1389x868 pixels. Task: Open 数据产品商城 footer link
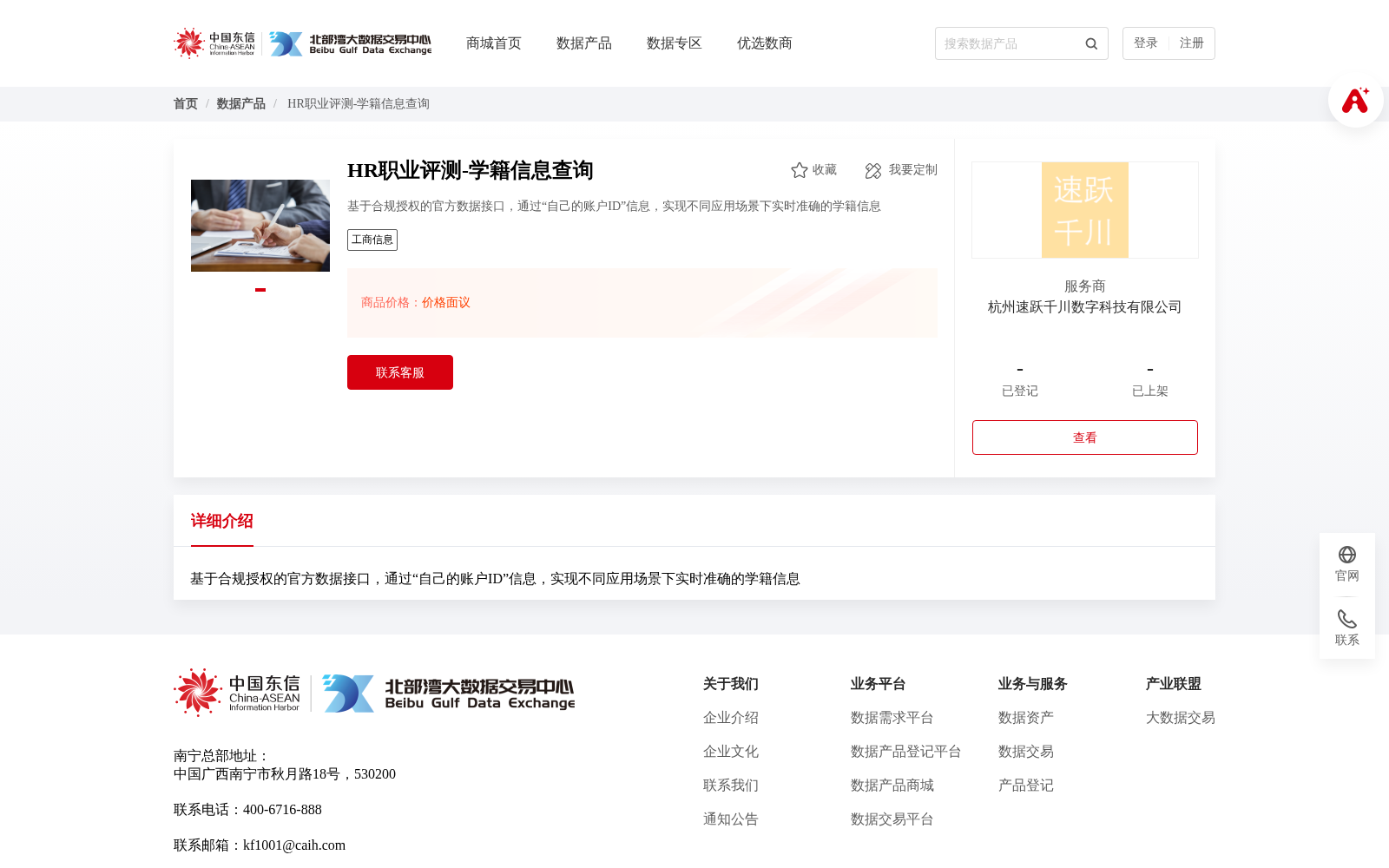pos(892,786)
